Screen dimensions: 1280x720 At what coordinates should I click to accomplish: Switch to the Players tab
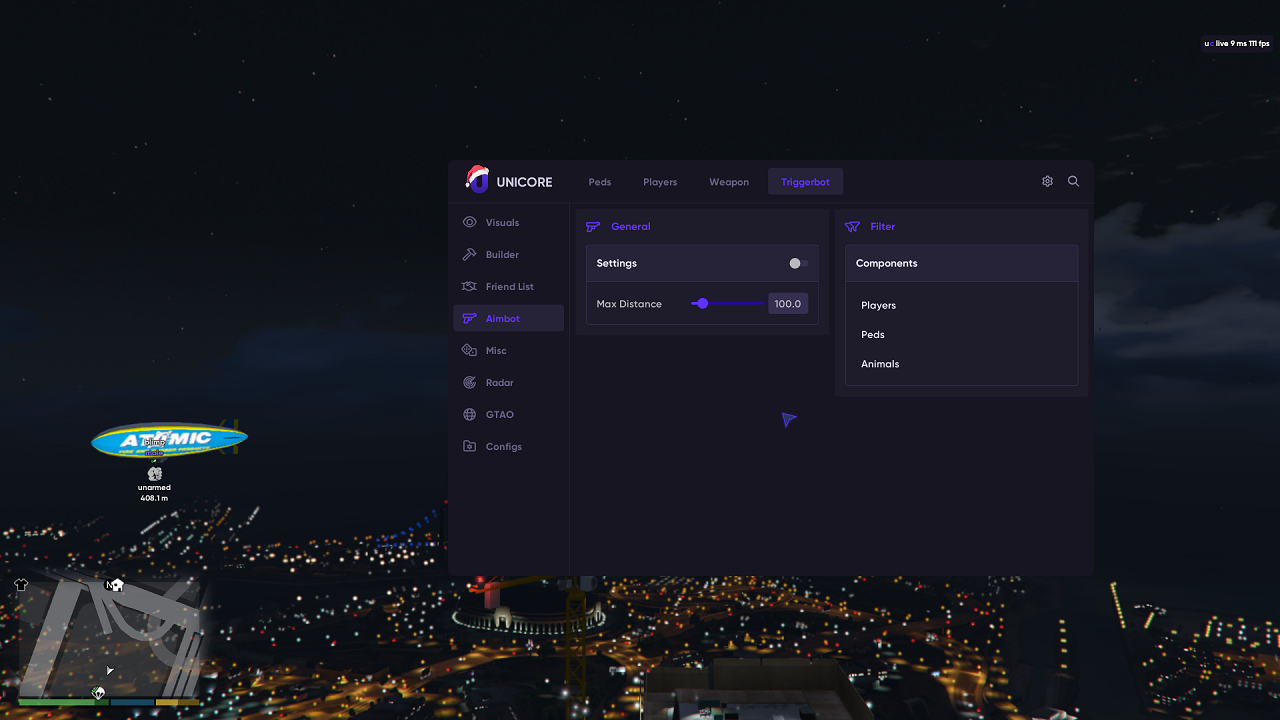pyautogui.click(x=660, y=182)
